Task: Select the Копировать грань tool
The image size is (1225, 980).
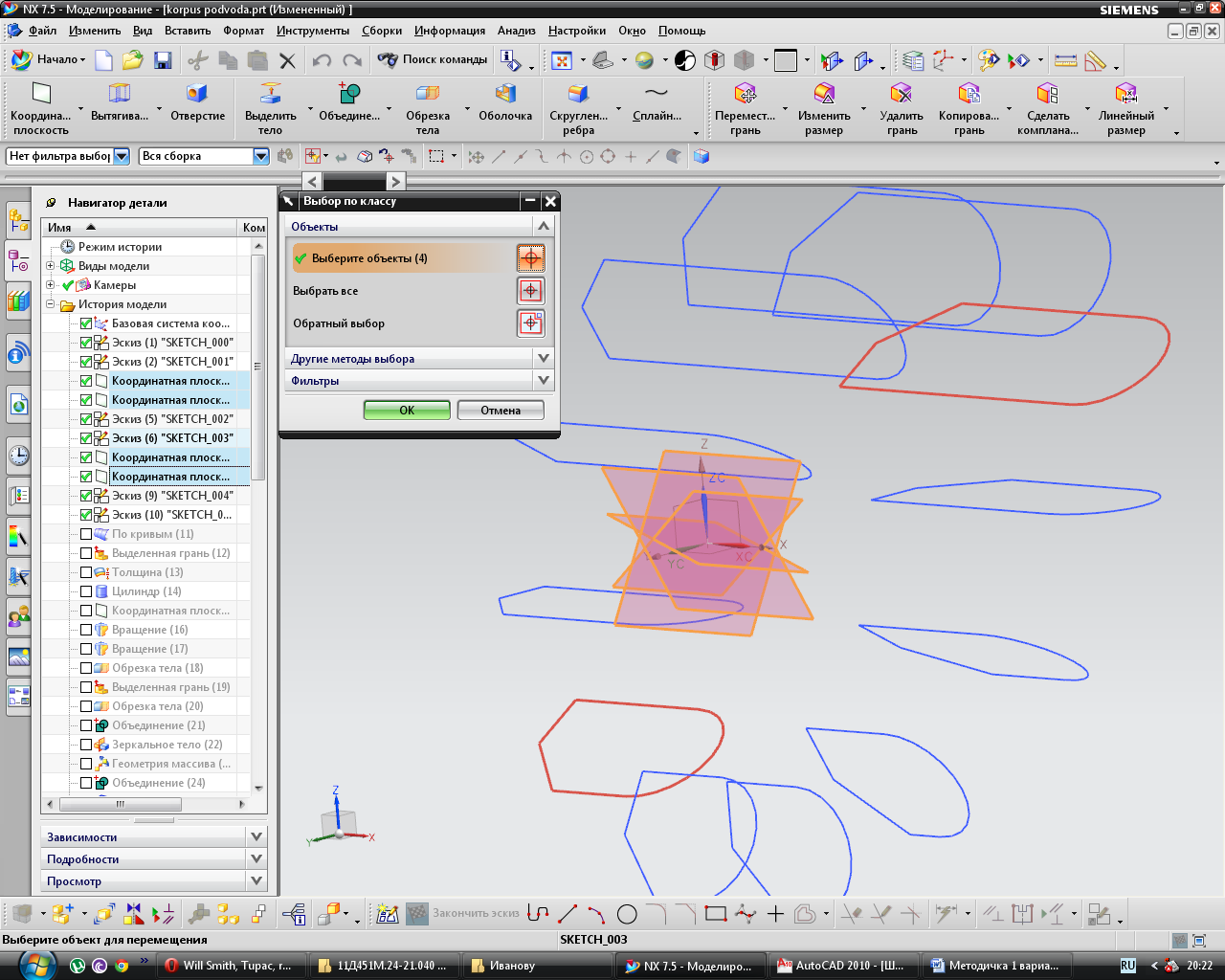Action: 969,108
